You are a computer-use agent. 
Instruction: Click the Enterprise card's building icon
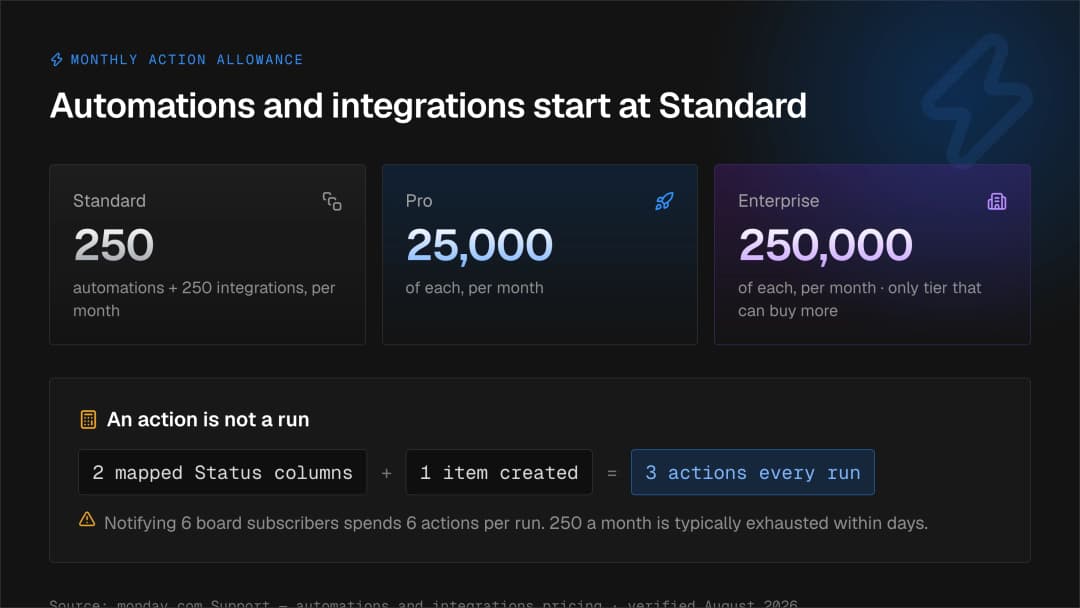coord(997,201)
